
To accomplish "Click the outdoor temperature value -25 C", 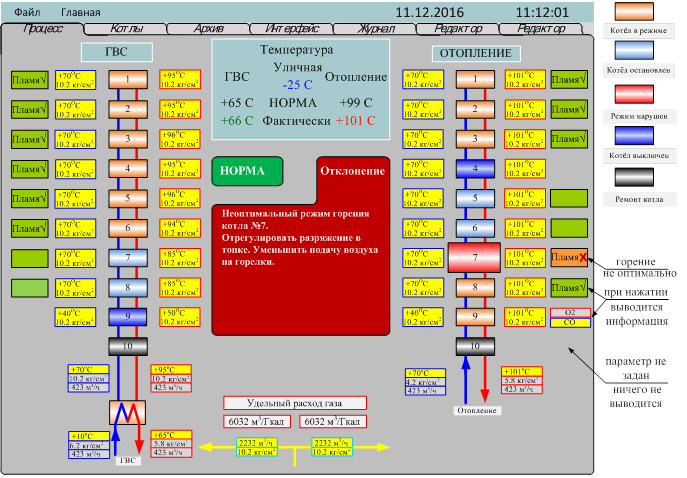I will (298, 83).
